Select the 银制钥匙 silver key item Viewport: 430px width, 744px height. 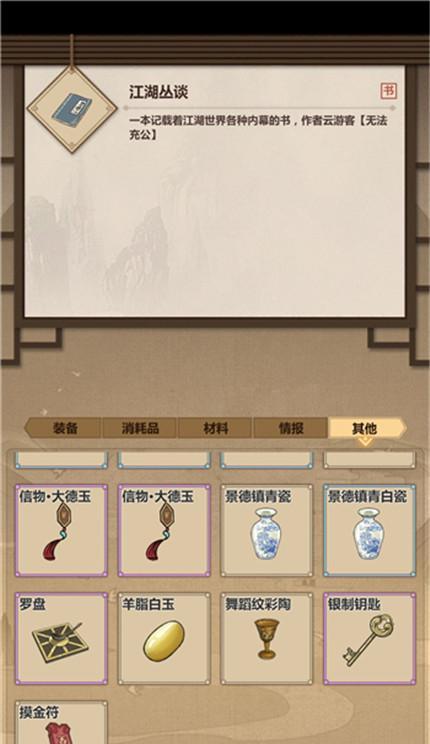[x=369, y=638]
